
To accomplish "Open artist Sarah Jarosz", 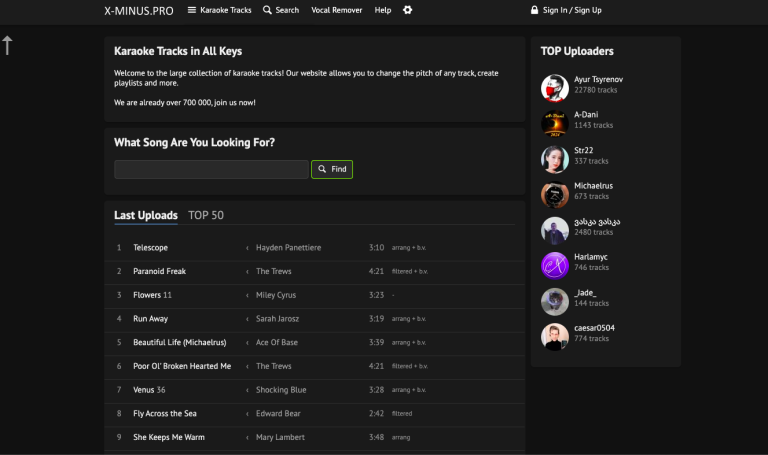I will pyautogui.click(x=277, y=318).
